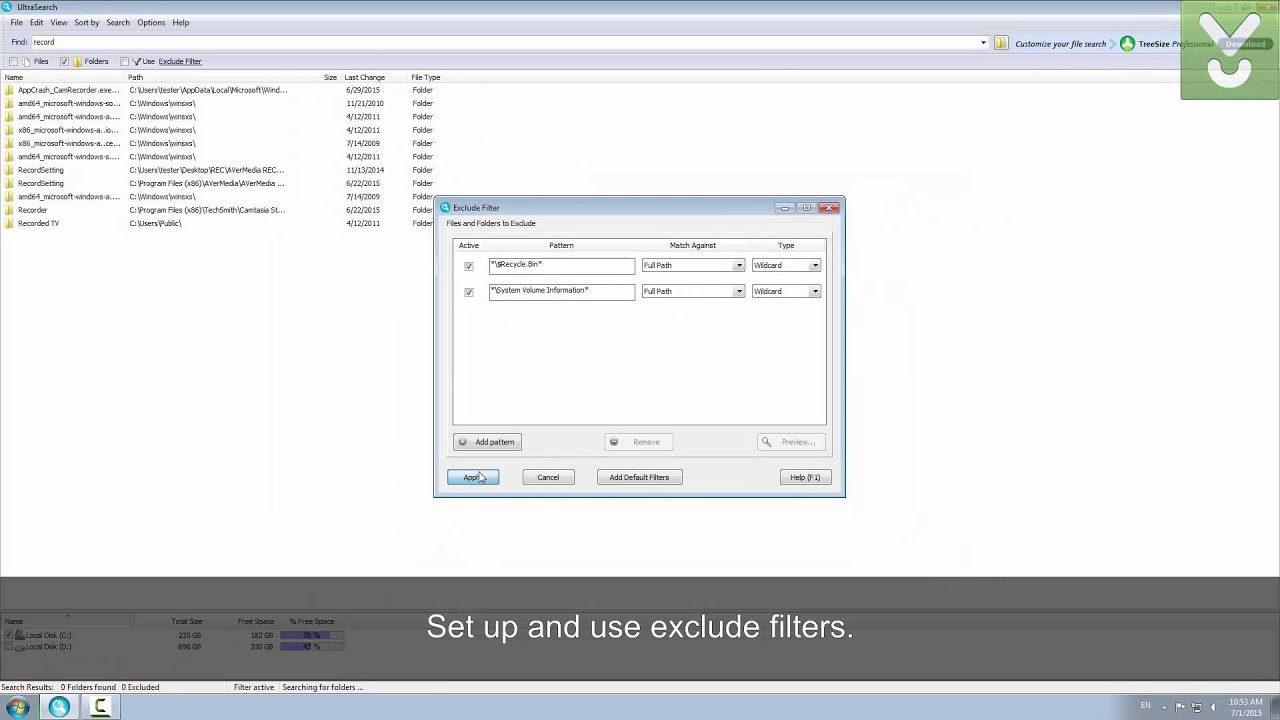The height and width of the screenshot is (720, 1280).
Task: Click the Filter active status text
Action: (254, 687)
